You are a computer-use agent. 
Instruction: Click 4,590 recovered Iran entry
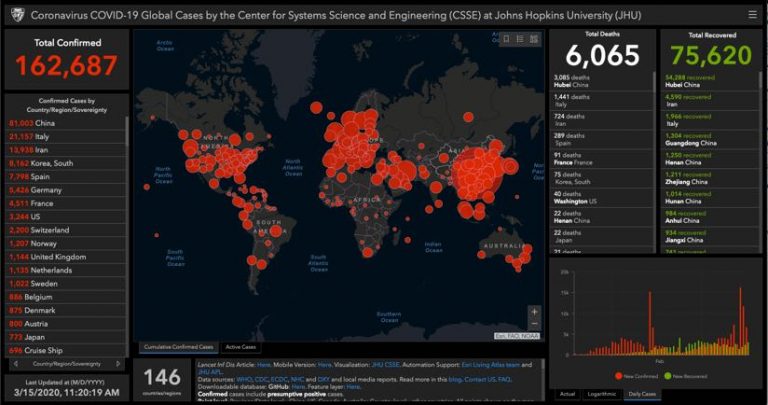click(x=709, y=100)
